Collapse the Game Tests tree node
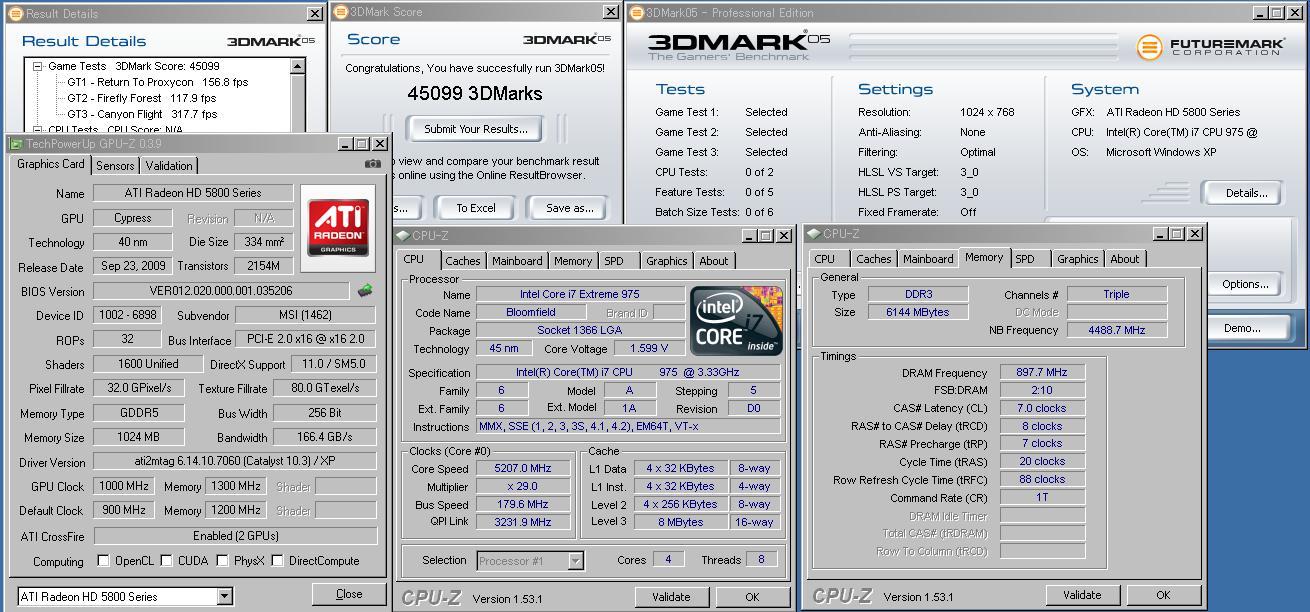Viewport: 1310px width, 612px height. pyautogui.click(x=38, y=66)
